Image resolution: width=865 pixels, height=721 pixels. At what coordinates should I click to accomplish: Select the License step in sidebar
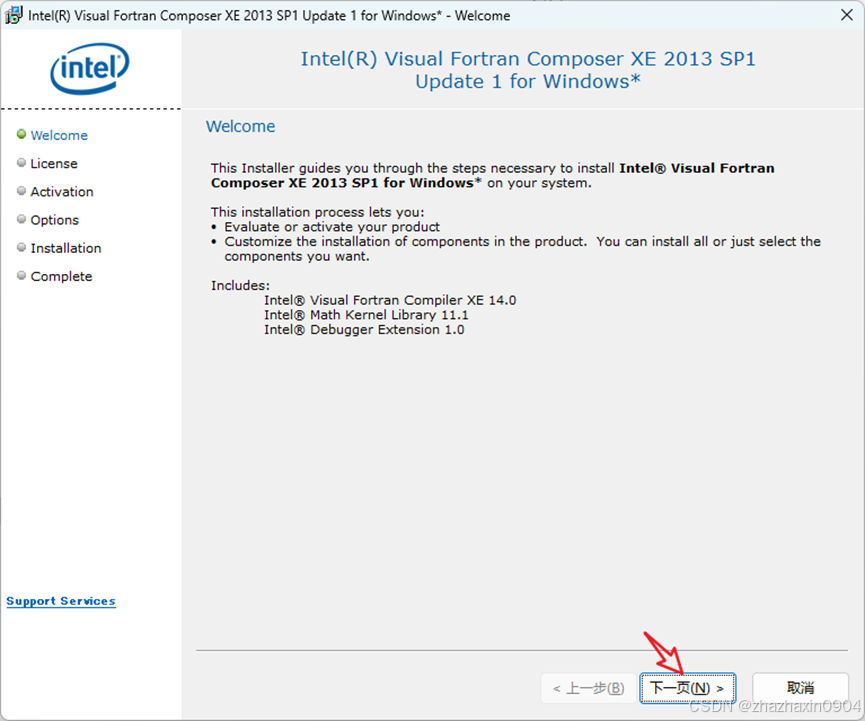coord(54,163)
